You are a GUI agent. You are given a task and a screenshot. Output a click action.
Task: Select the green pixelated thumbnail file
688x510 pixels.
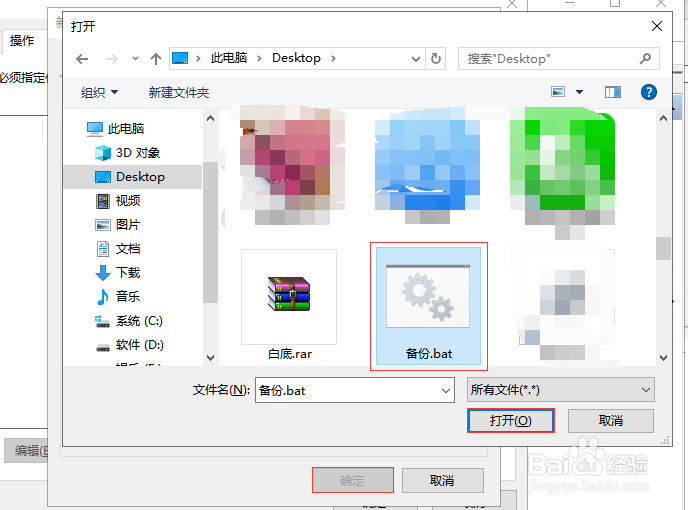pos(563,171)
